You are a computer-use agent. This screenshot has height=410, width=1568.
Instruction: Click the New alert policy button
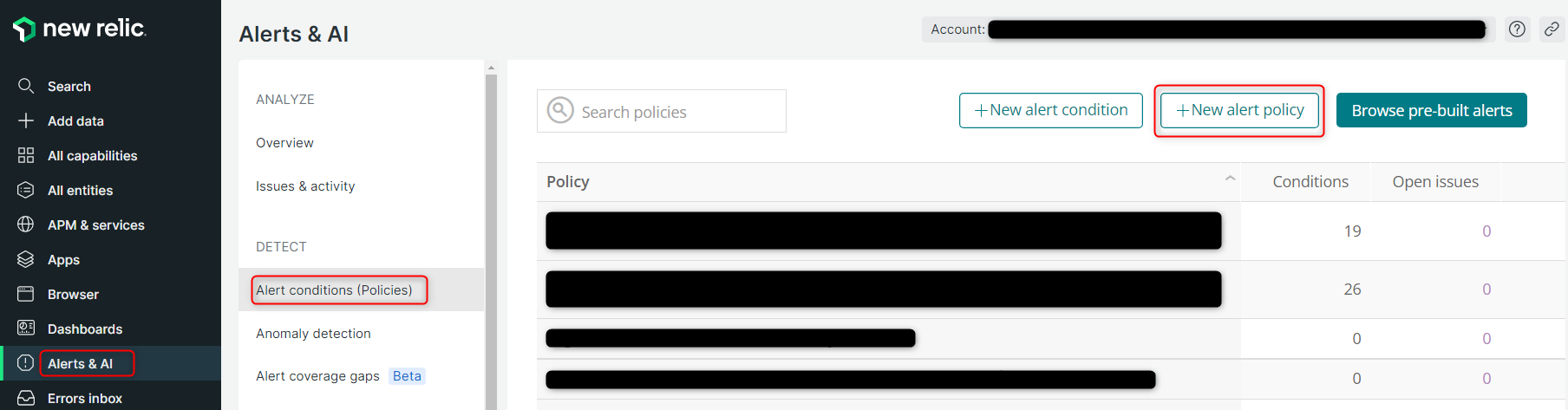1239,110
